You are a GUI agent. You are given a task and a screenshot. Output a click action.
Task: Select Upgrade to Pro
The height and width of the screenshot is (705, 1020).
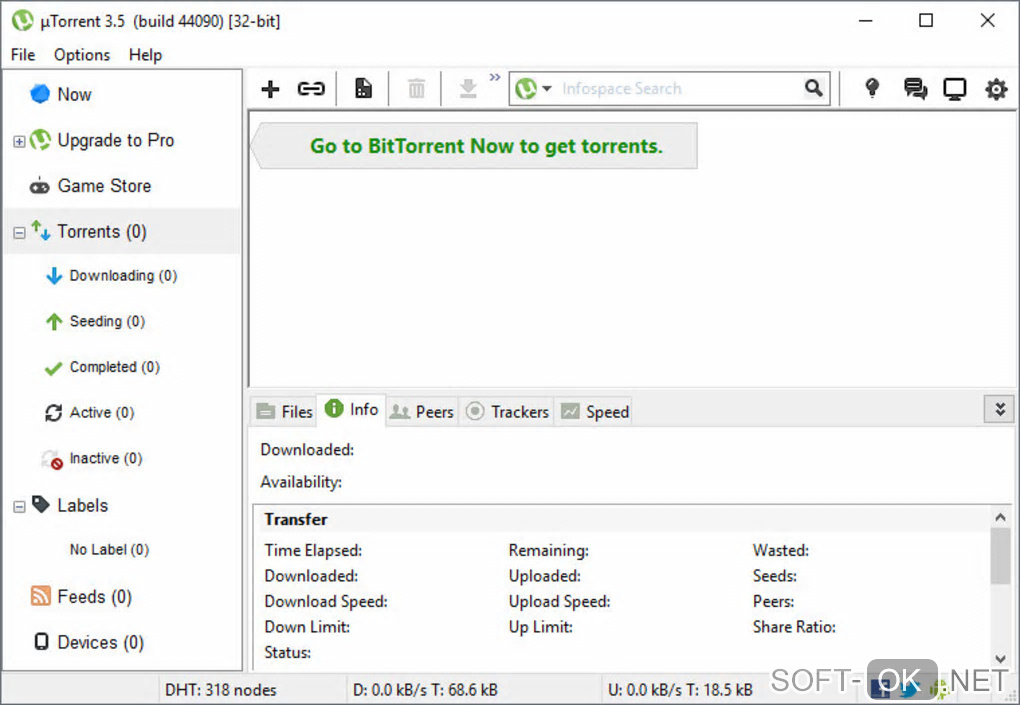(x=116, y=140)
